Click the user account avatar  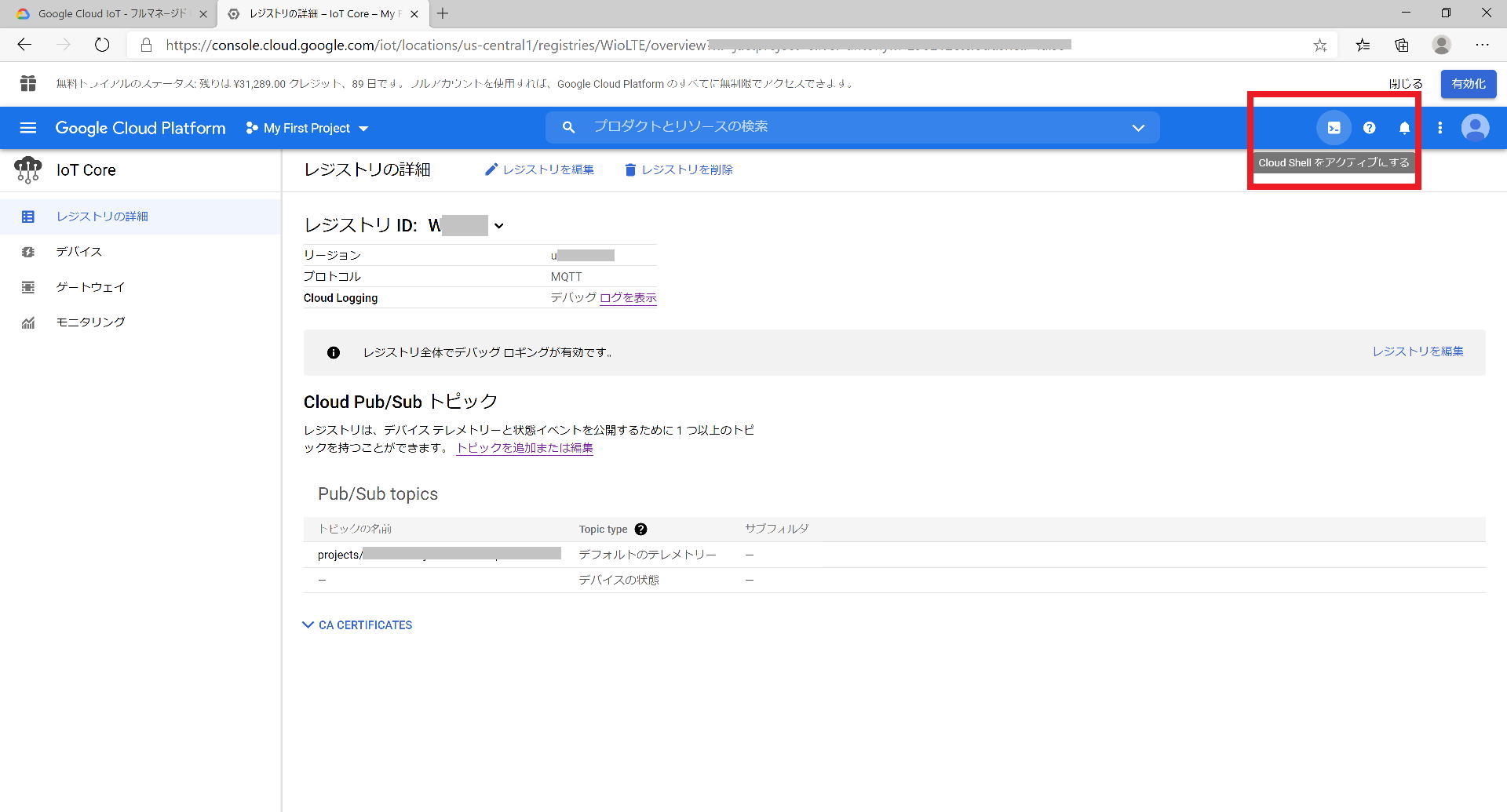click(1475, 128)
